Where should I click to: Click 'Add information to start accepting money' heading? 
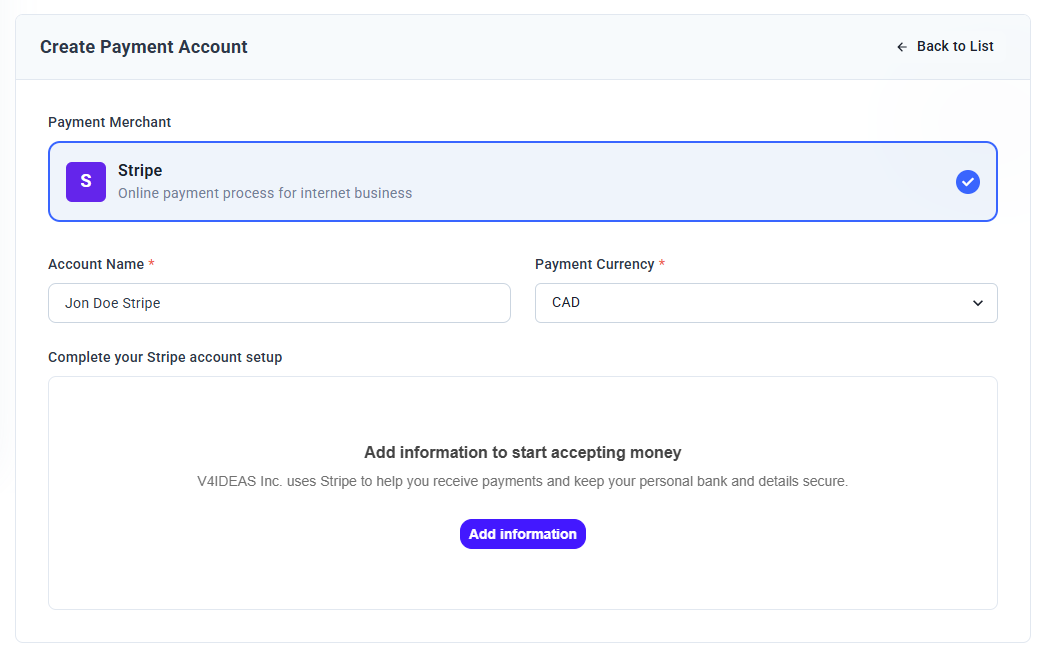click(522, 452)
